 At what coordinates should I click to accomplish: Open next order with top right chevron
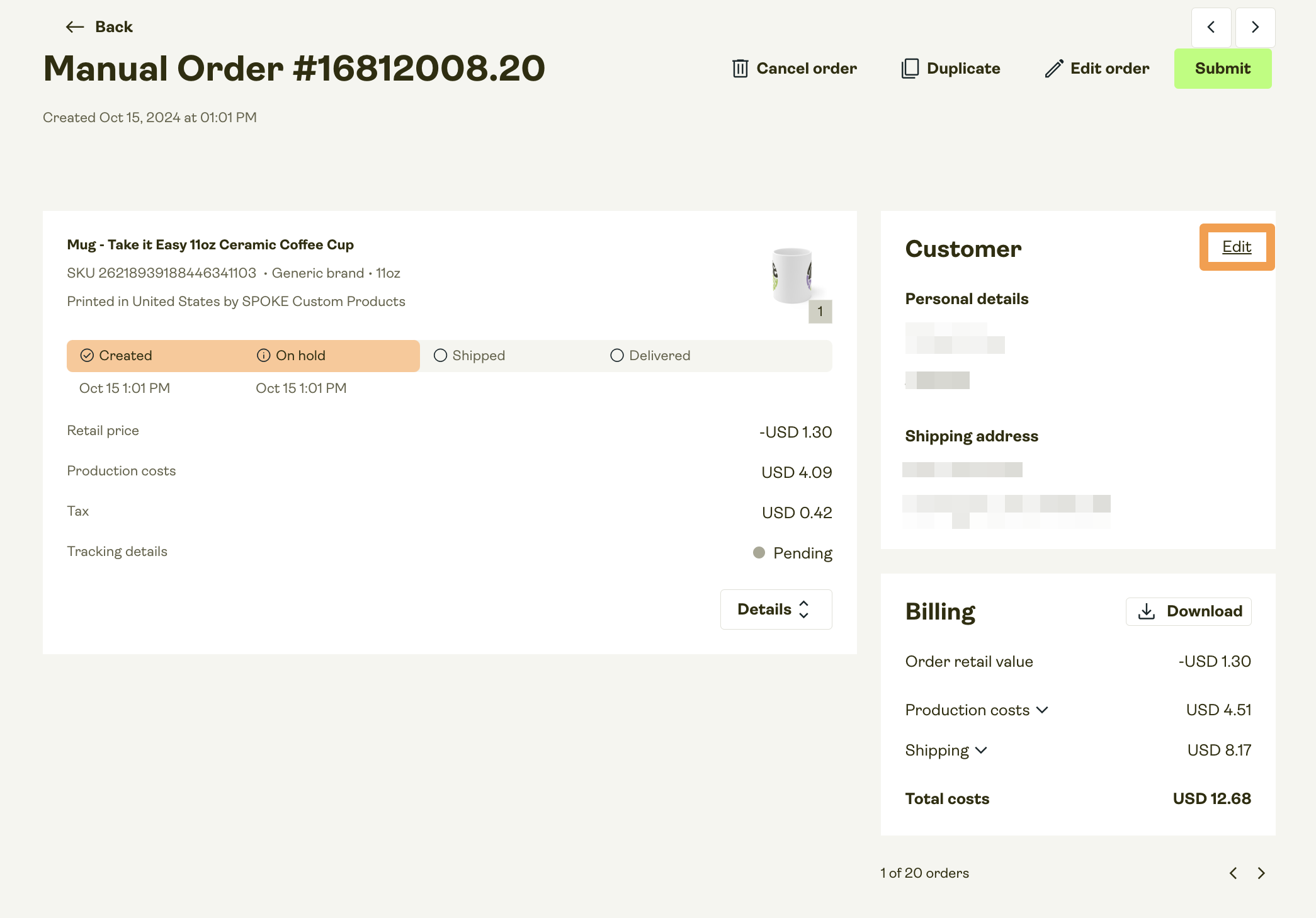(1255, 27)
